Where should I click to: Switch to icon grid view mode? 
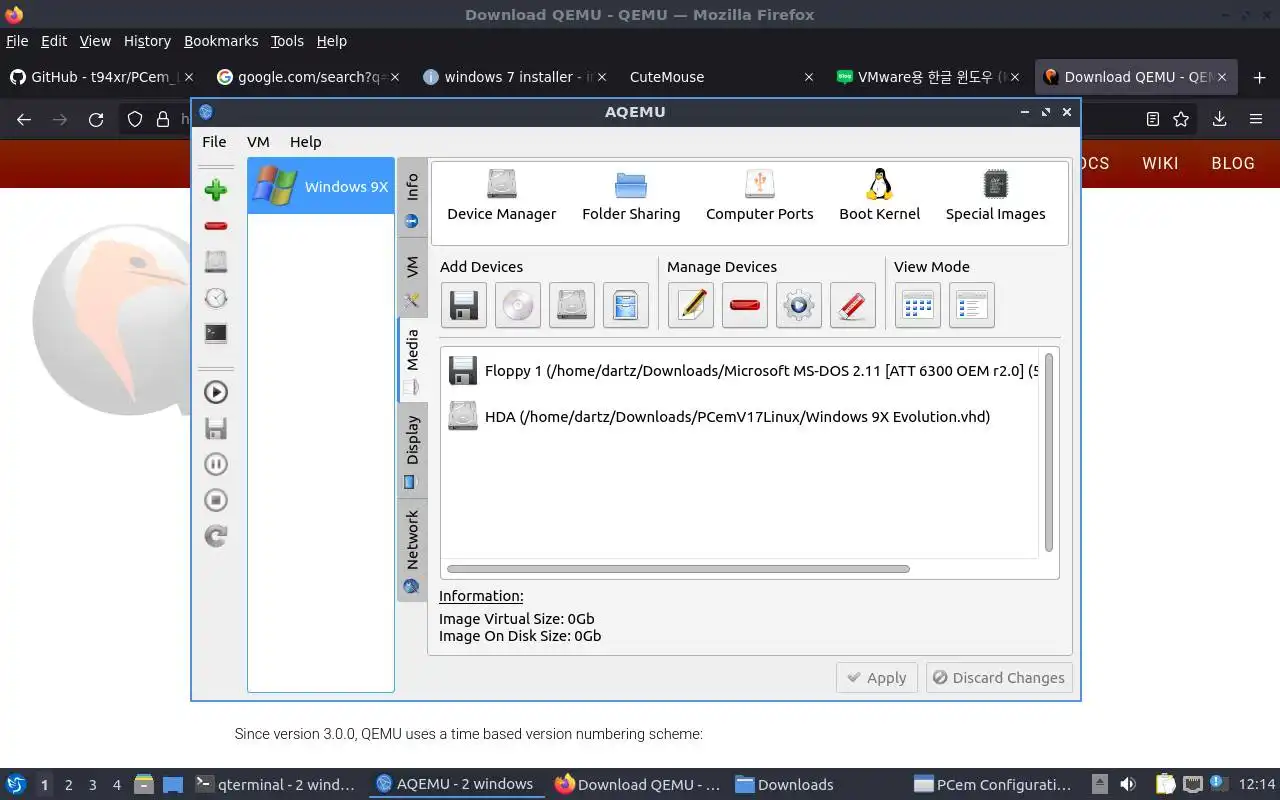918,305
